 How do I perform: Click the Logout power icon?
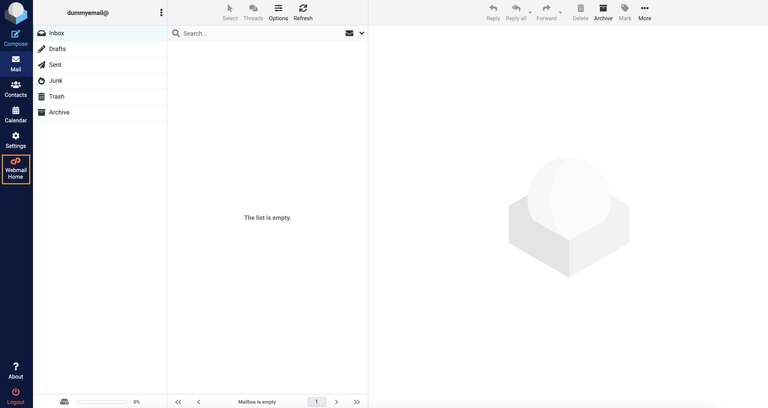(x=16, y=396)
